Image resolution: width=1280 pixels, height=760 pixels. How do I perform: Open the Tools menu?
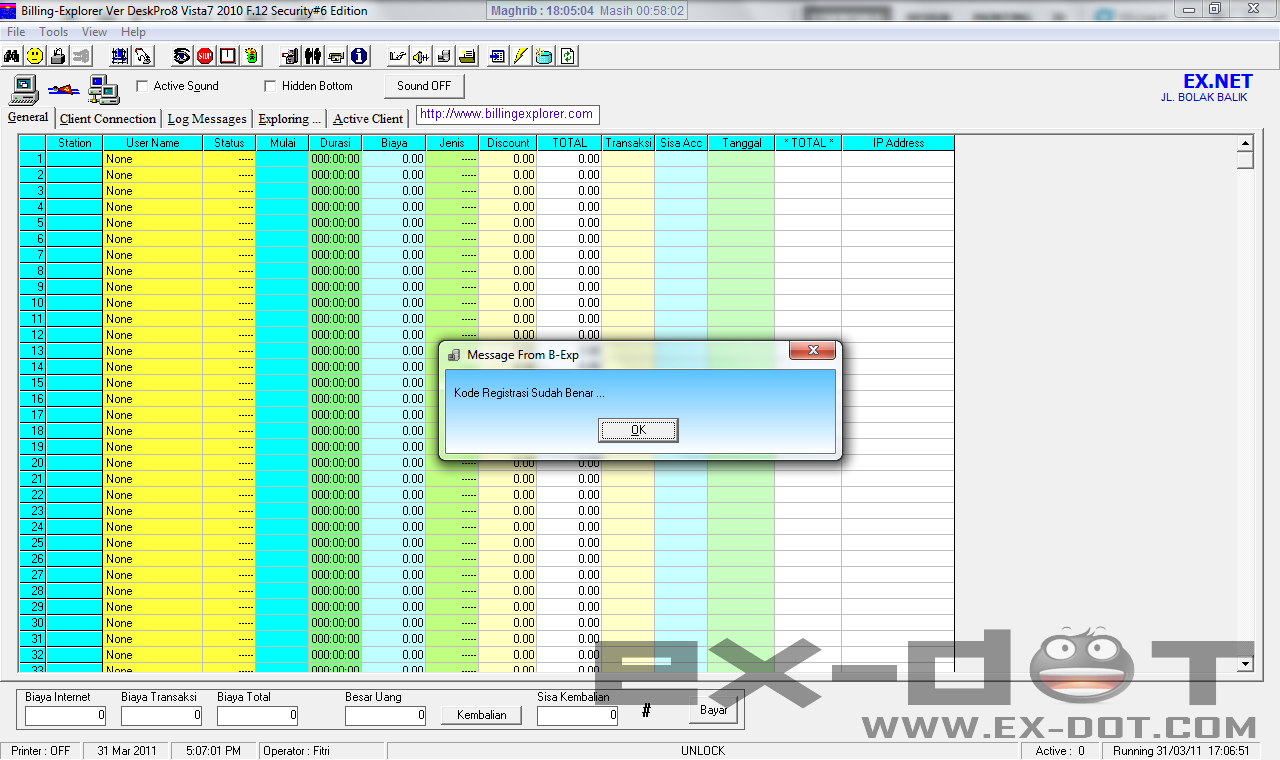pyautogui.click(x=53, y=31)
